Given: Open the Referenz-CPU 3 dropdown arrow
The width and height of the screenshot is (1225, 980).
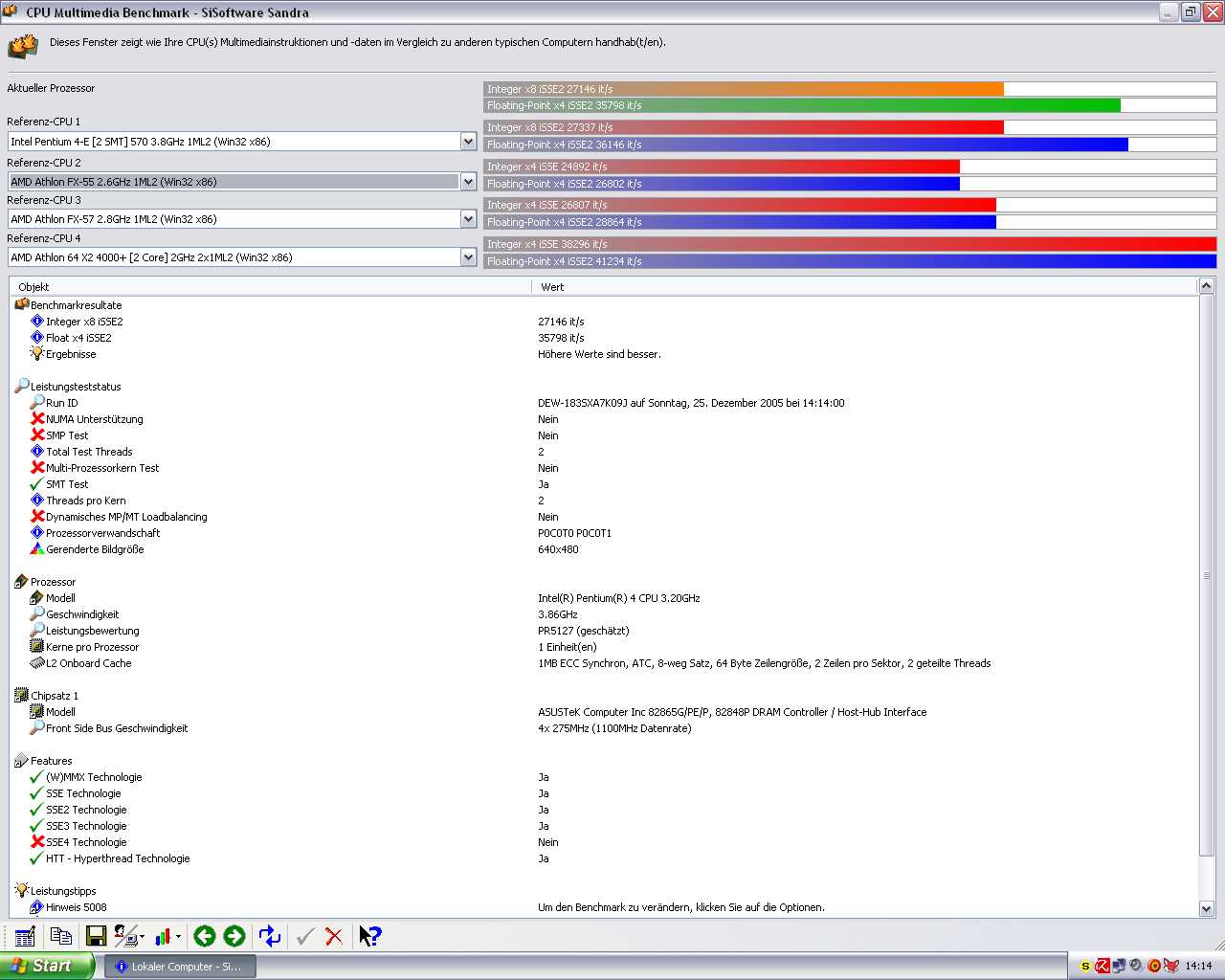Looking at the screenshot, I should tap(468, 219).
